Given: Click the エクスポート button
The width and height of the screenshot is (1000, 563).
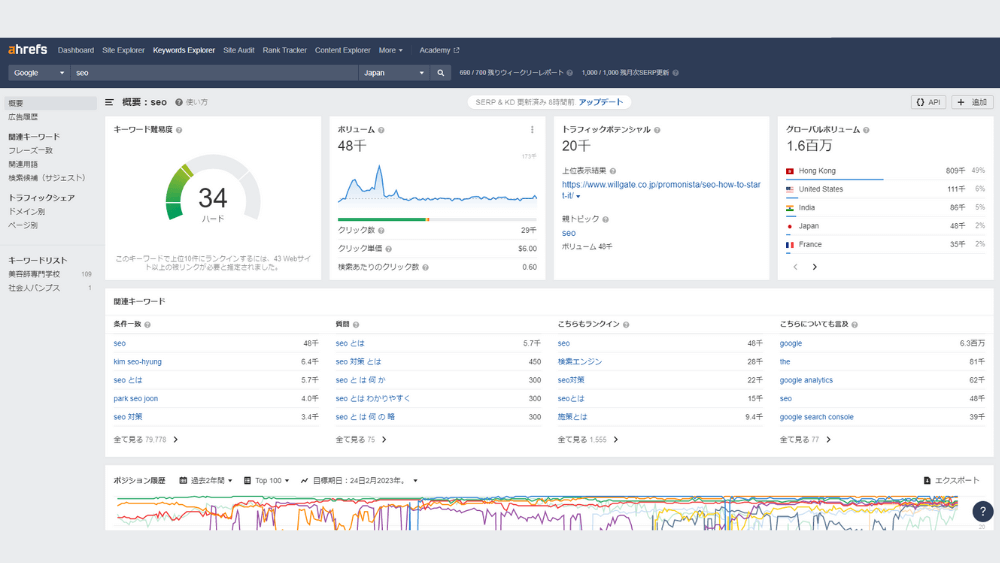Looking at the screenshot, I should [952, 481].
